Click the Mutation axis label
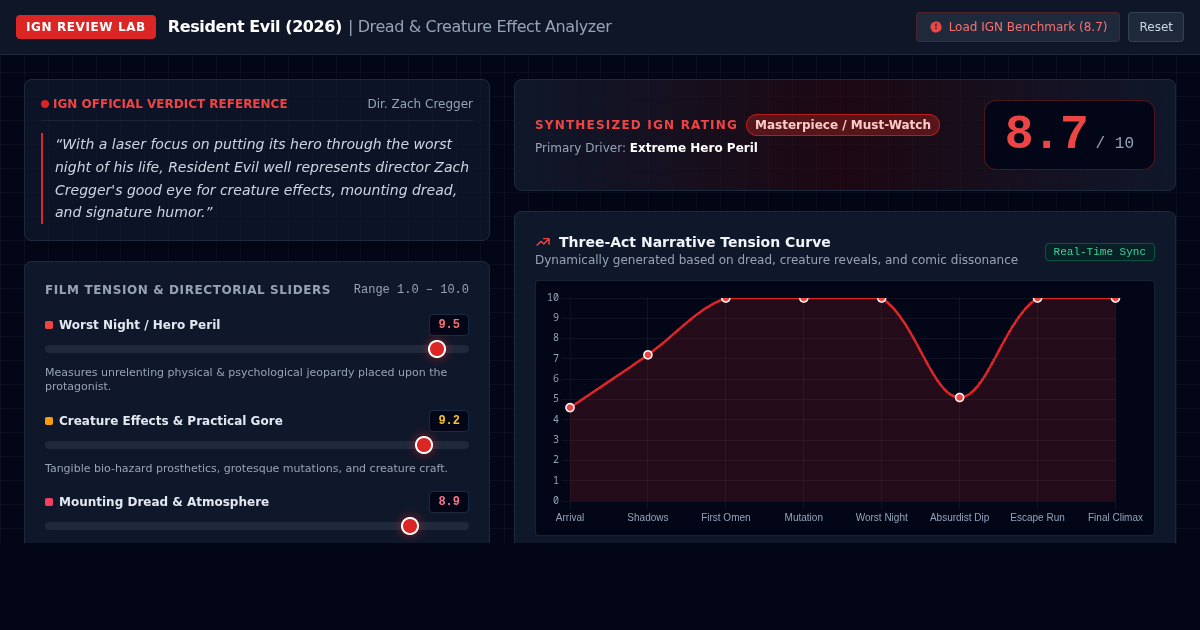1200x630 pixels. click(804, 518)
